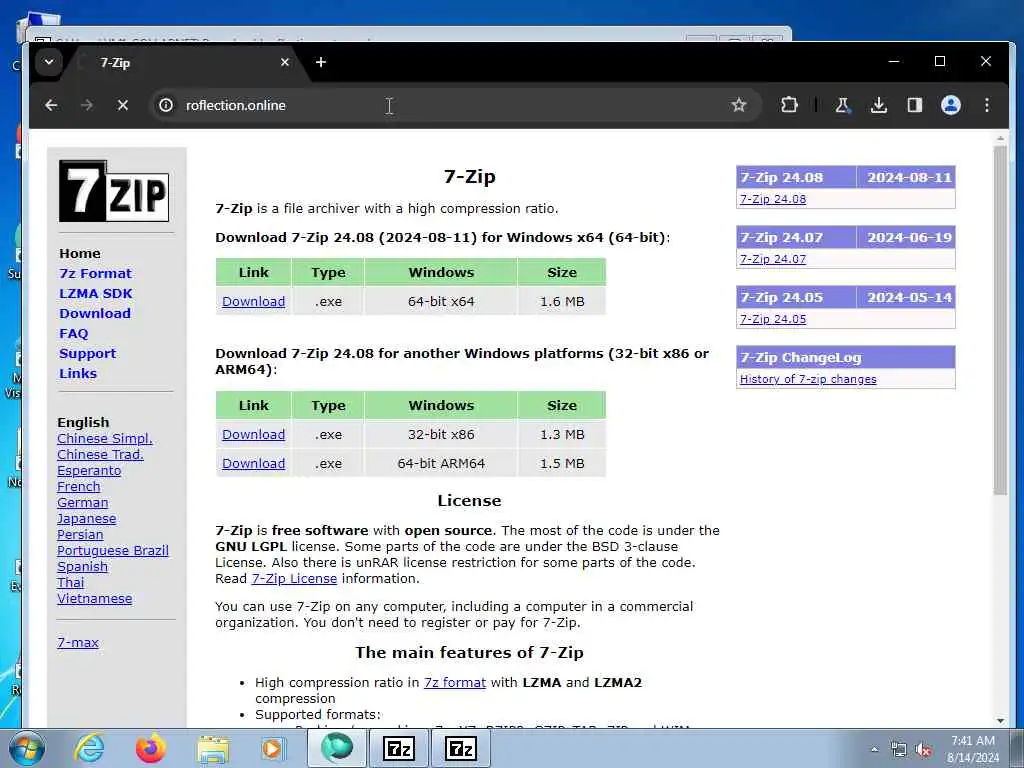
Task: Open the 7-Zip 24.07 news link
Action: (773, 259)
